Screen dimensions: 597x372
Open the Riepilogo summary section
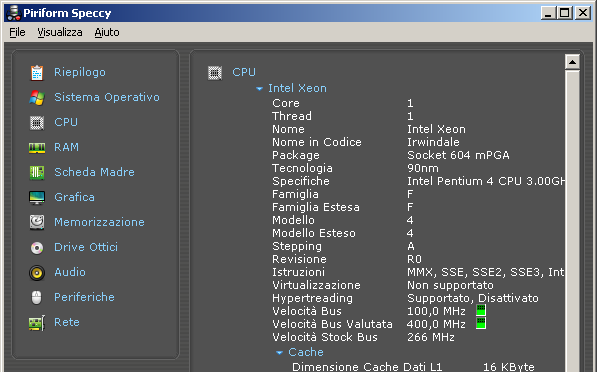(80, 72)
